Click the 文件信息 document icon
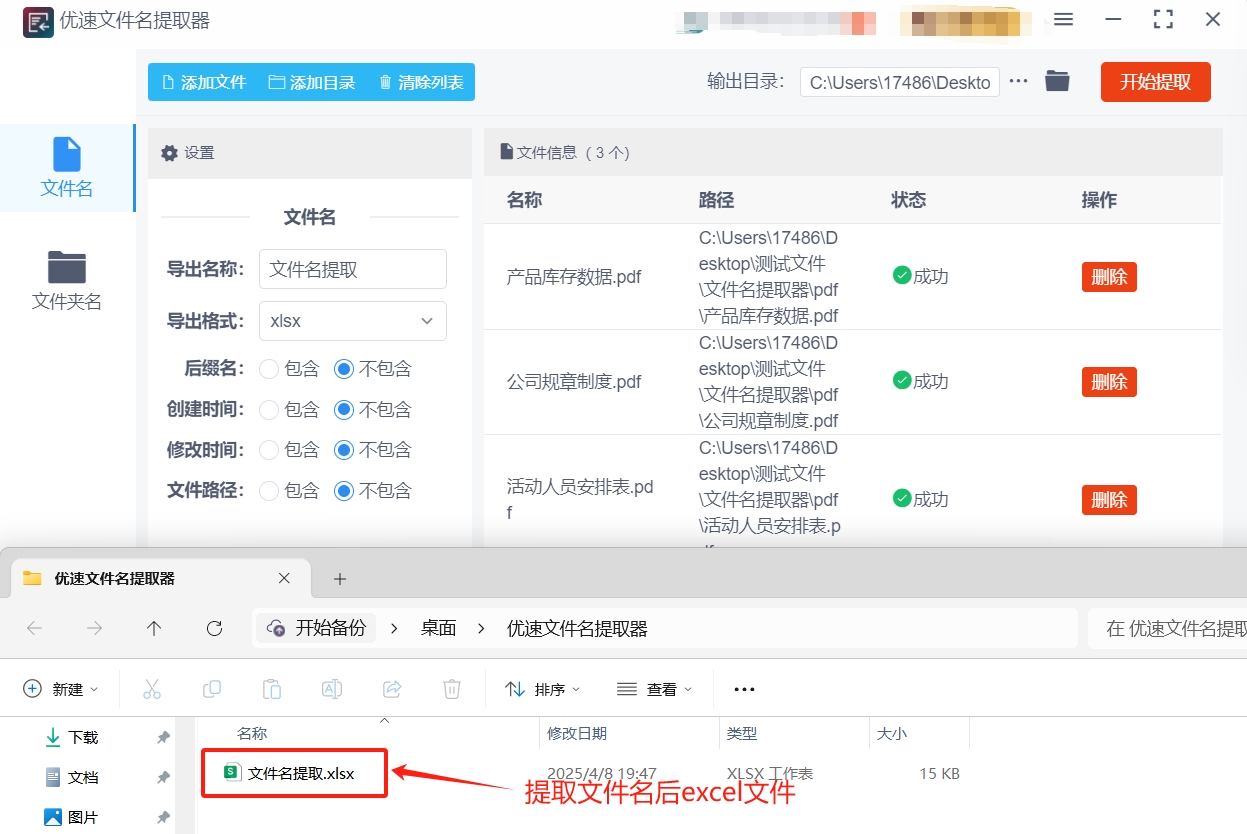The height and width of the screenshot is (834, 1247). pos(506,152)
